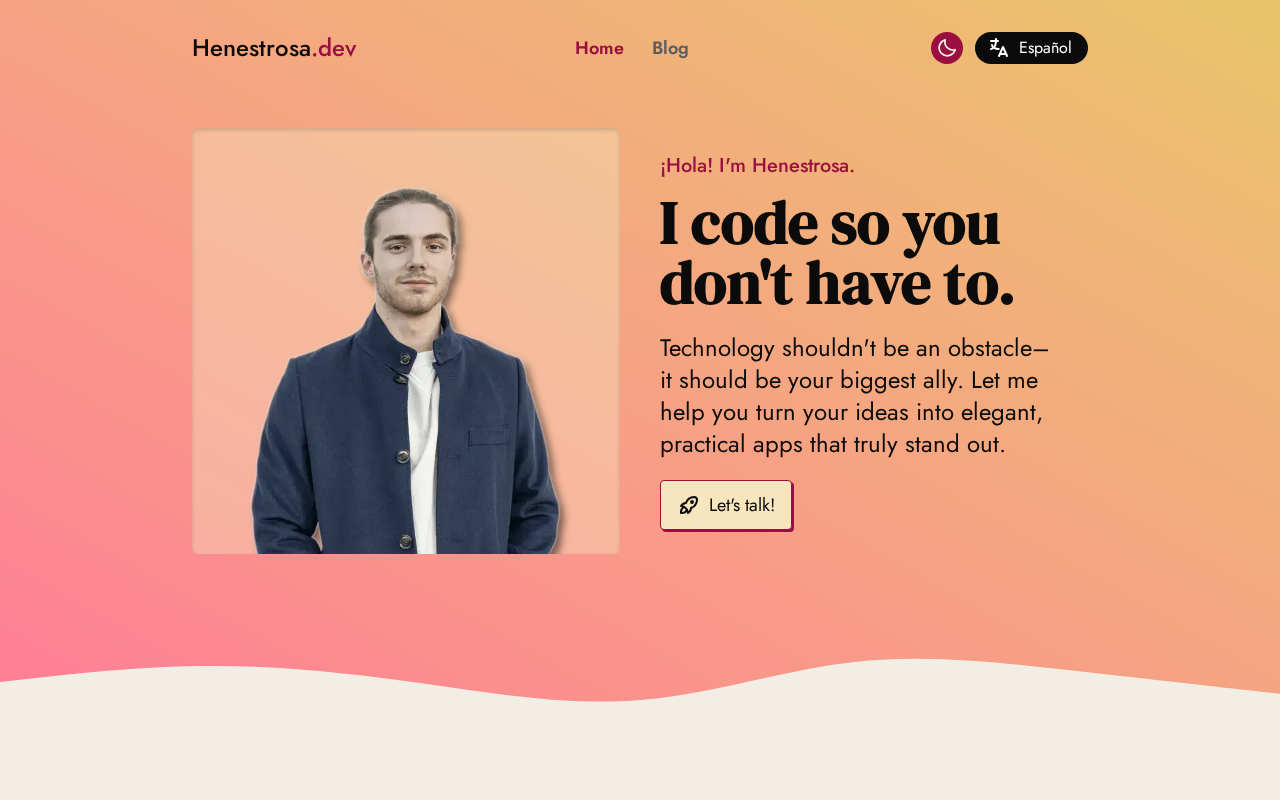The height and width of the screenshot is (800, 1280).
Task: Click the white shirt in the portrait
Action: tap(424, 450)
